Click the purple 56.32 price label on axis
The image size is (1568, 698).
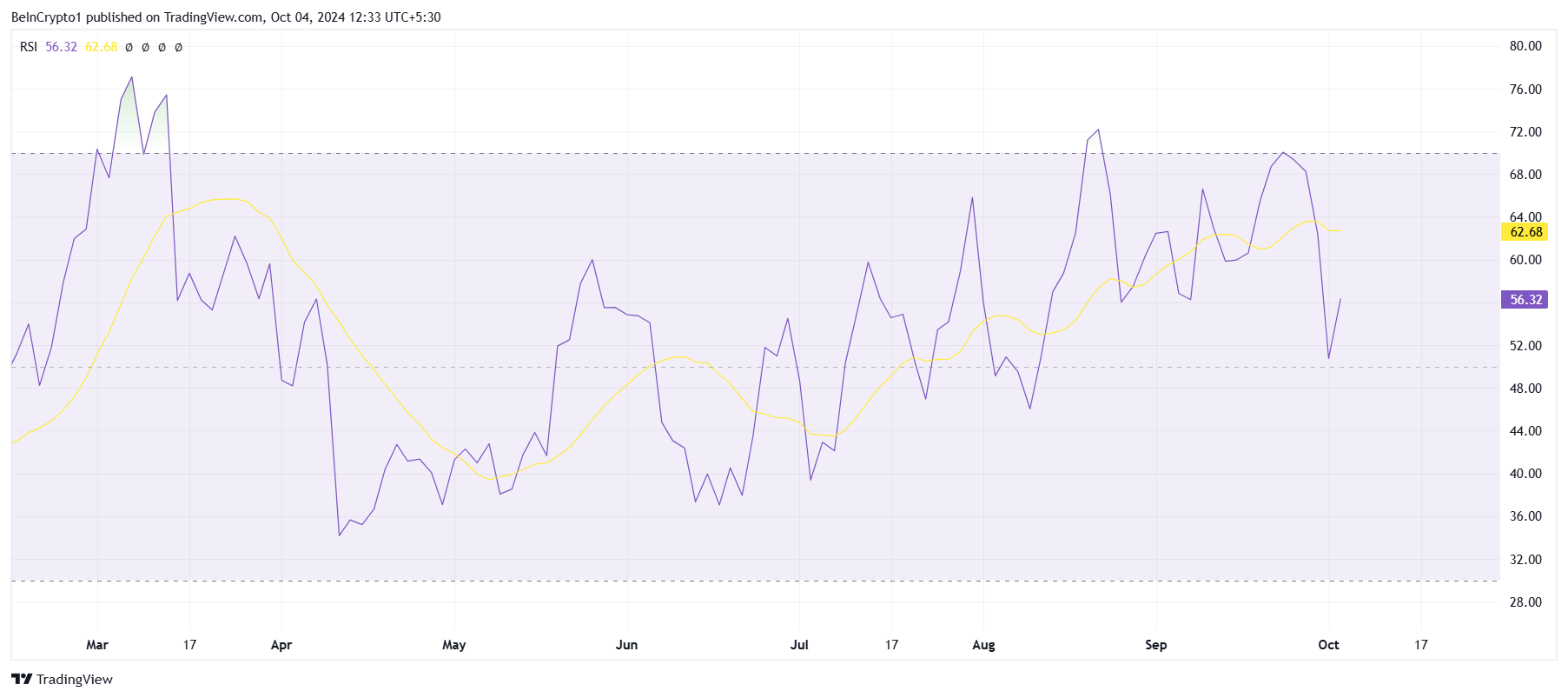(1525, 300)
